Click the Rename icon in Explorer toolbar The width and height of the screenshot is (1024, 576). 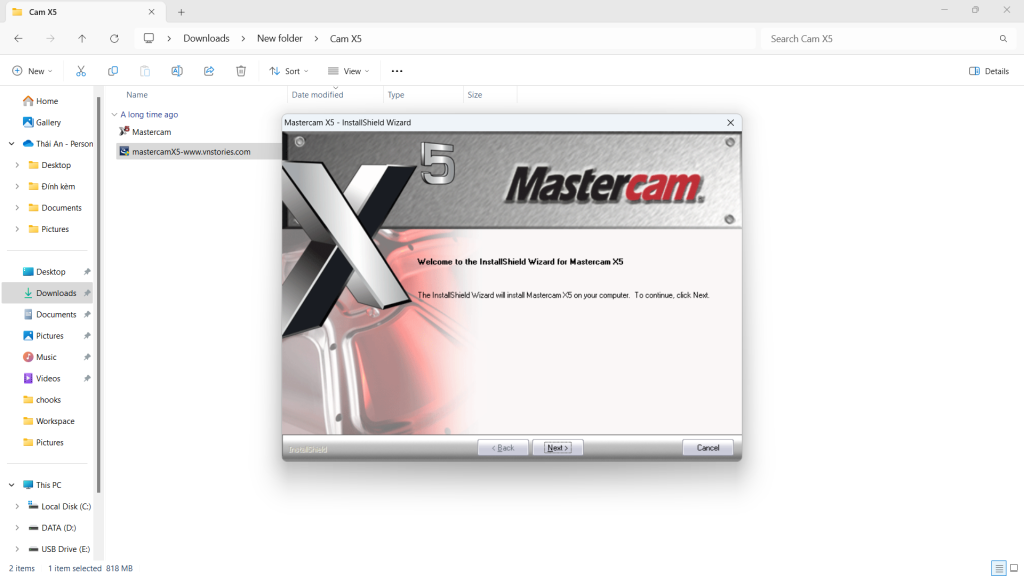click(177, 71)
